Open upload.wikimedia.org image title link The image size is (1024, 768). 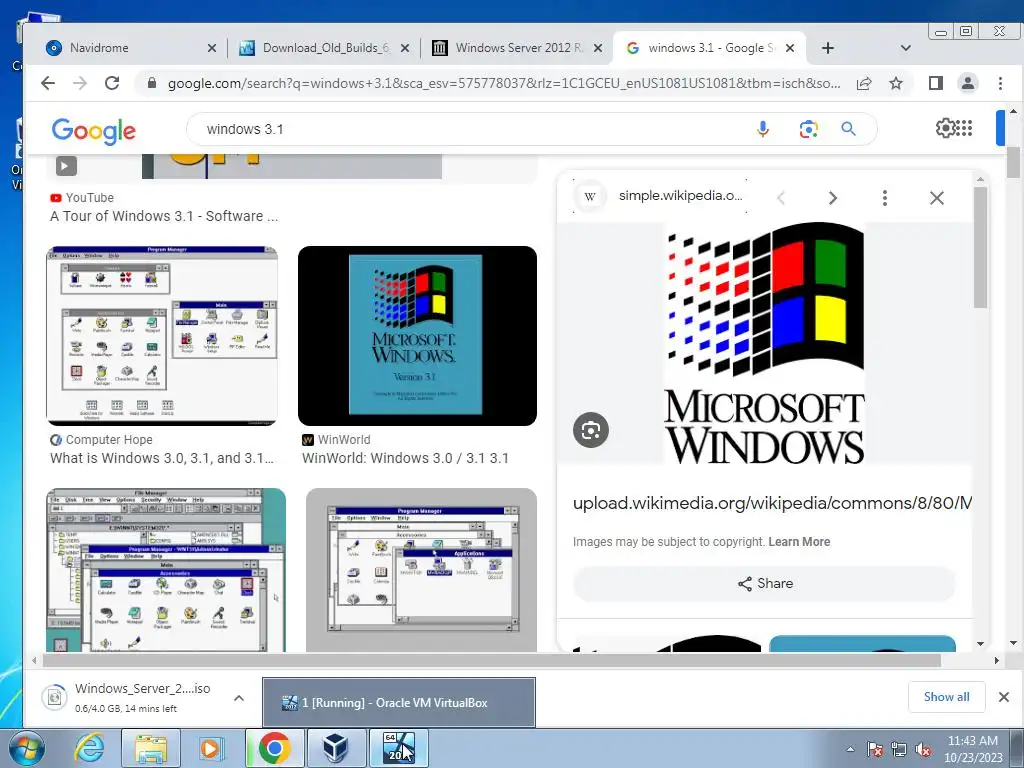tap(772, 504)
